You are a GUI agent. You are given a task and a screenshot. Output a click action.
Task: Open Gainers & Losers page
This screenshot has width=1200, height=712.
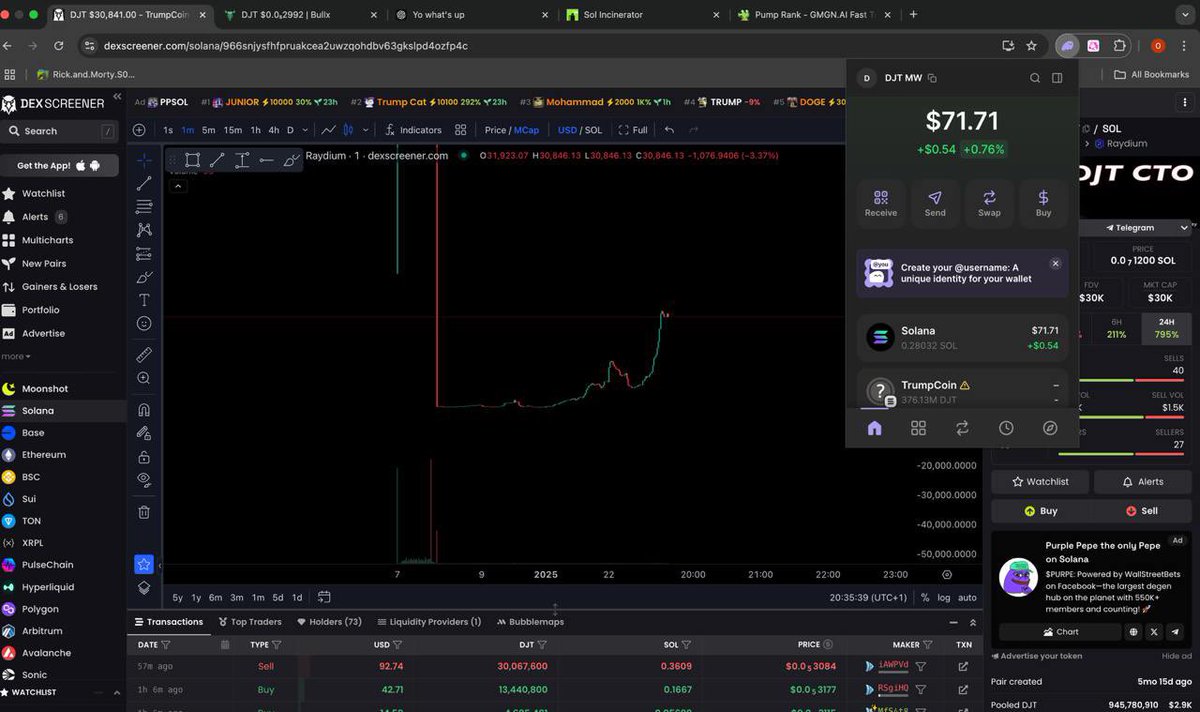tap(60, 287)
